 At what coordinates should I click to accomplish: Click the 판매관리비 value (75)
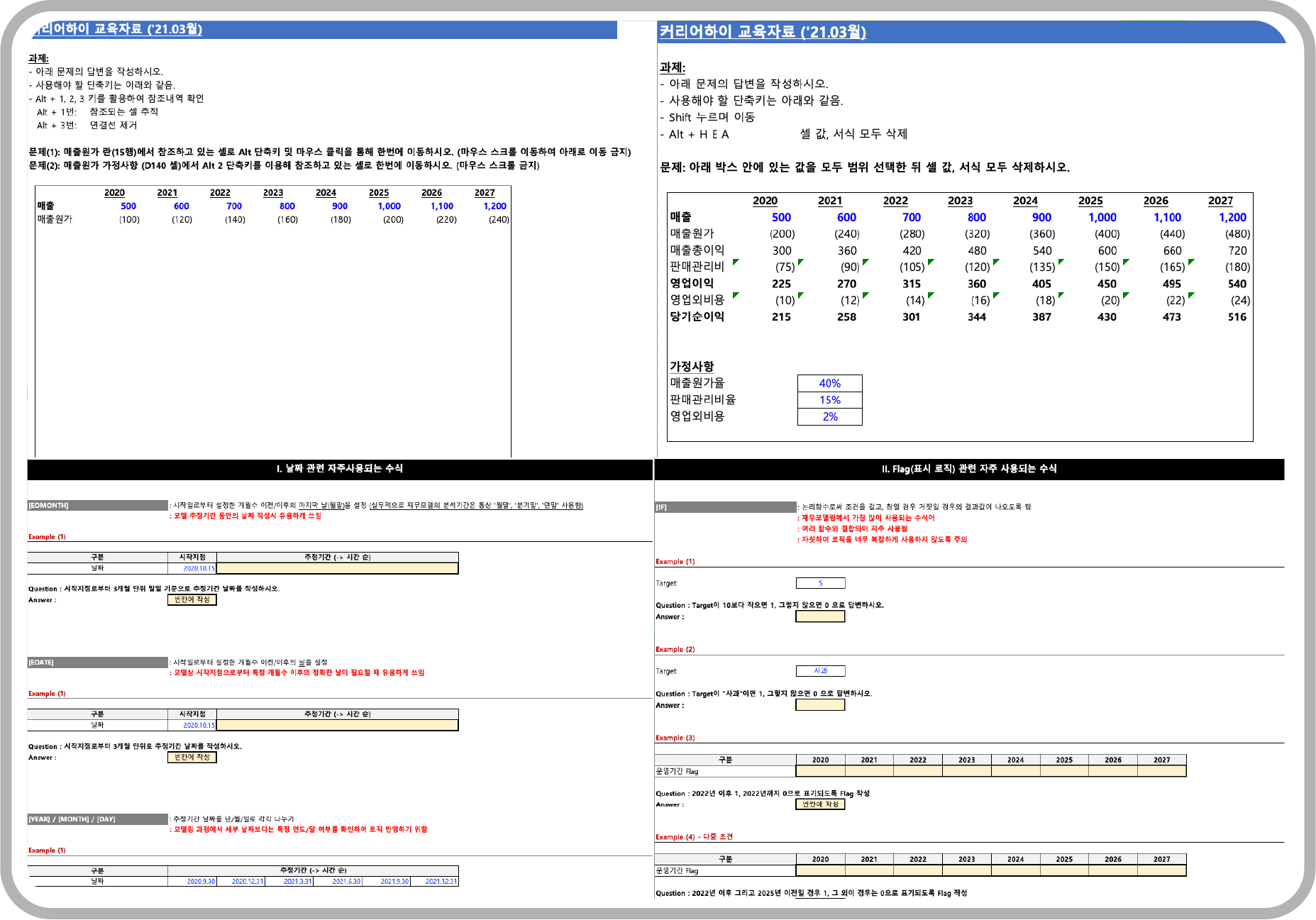pos(785,267)
